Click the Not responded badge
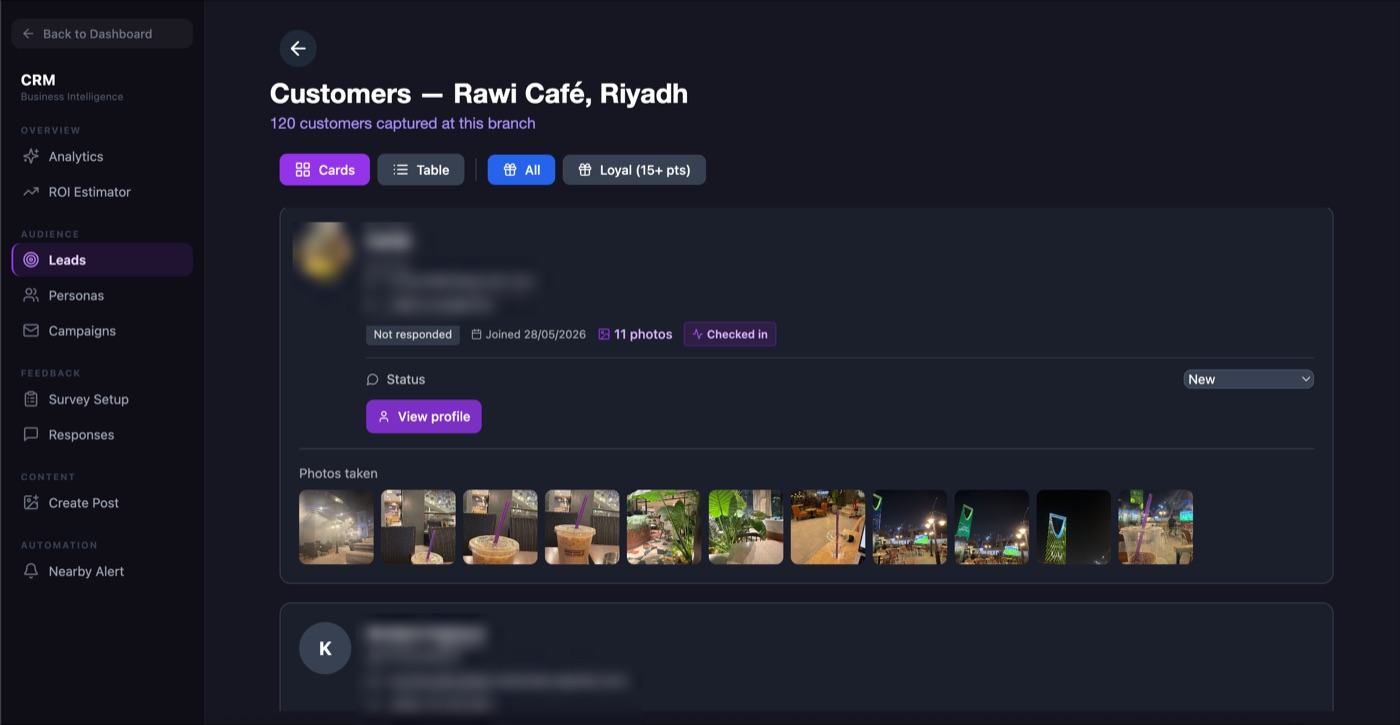 coord(413,334)
